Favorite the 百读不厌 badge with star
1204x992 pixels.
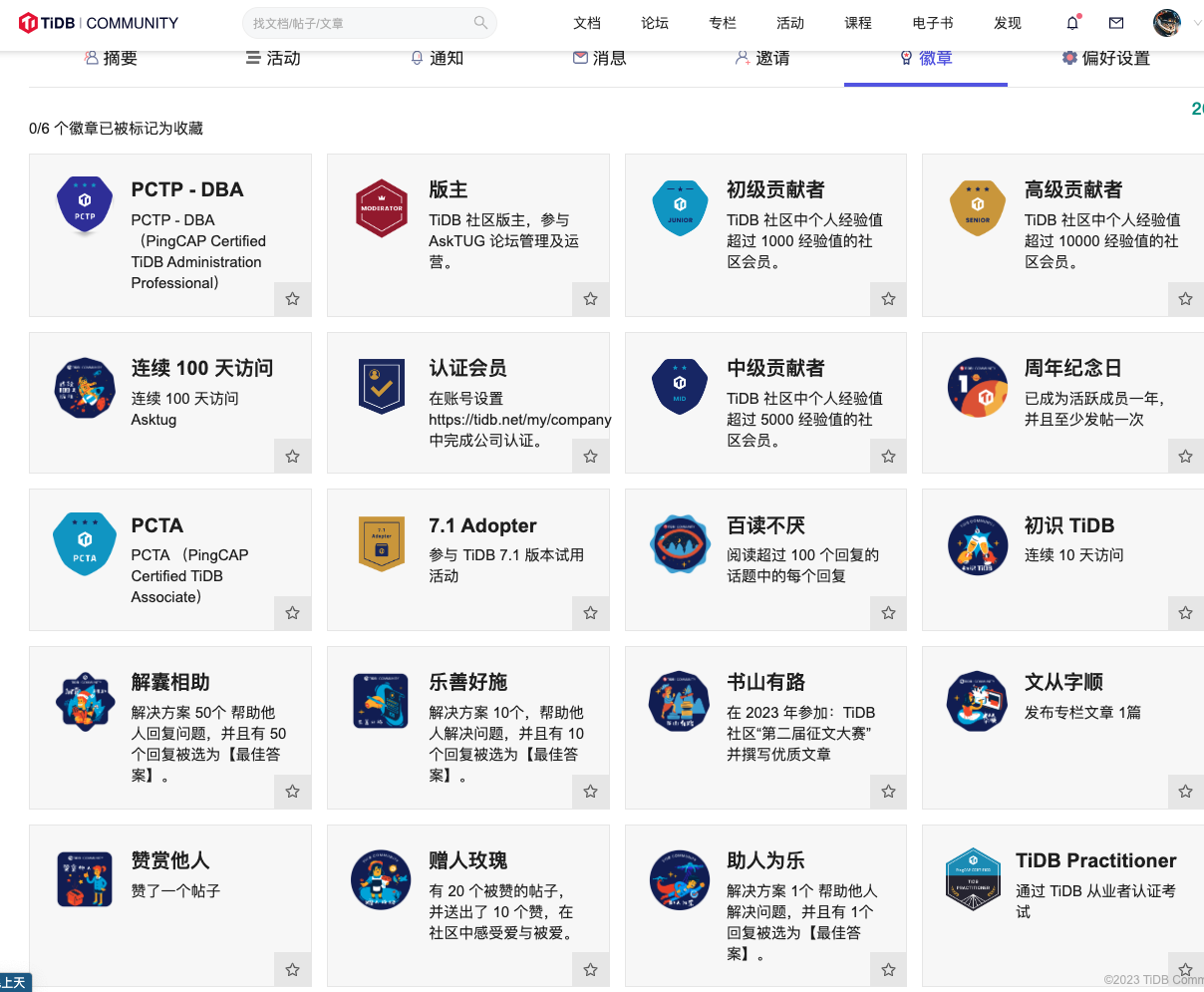tap(889, 612)
